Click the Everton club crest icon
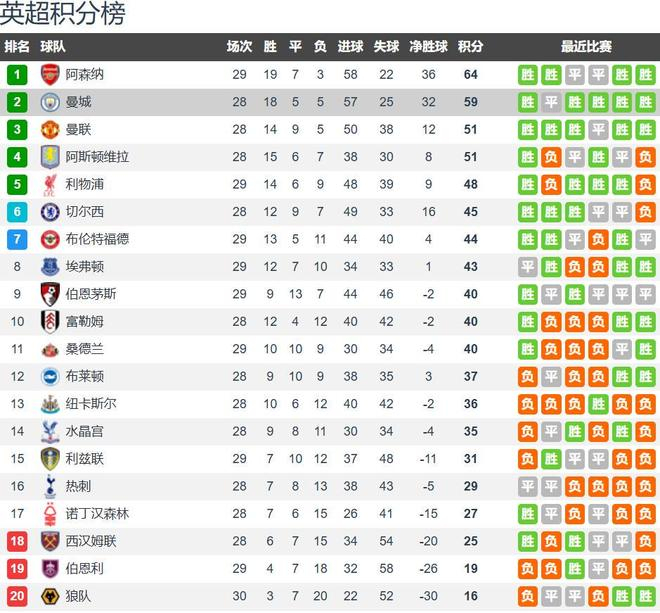This screenshot has width=660, height=613. point(50,266)
